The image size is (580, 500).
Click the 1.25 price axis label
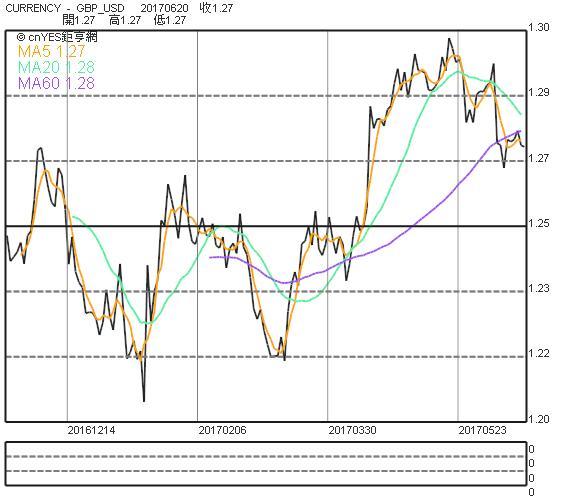[539, 223]
